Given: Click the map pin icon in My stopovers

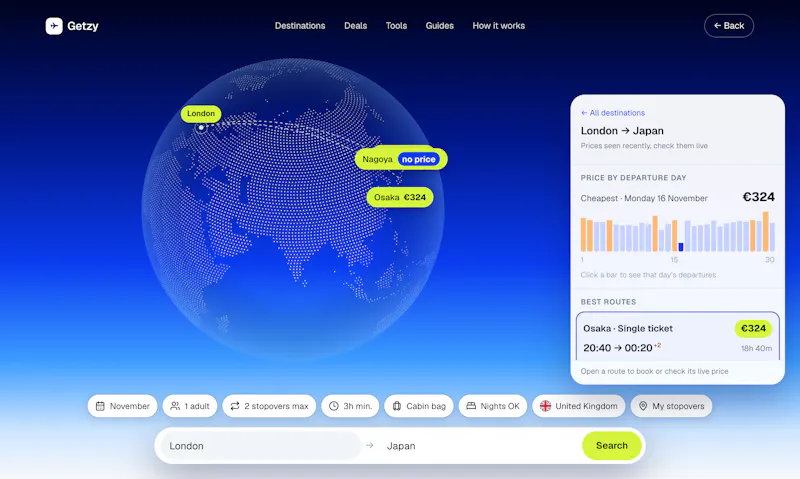Looking at the screenshot, I should (643, 406).
